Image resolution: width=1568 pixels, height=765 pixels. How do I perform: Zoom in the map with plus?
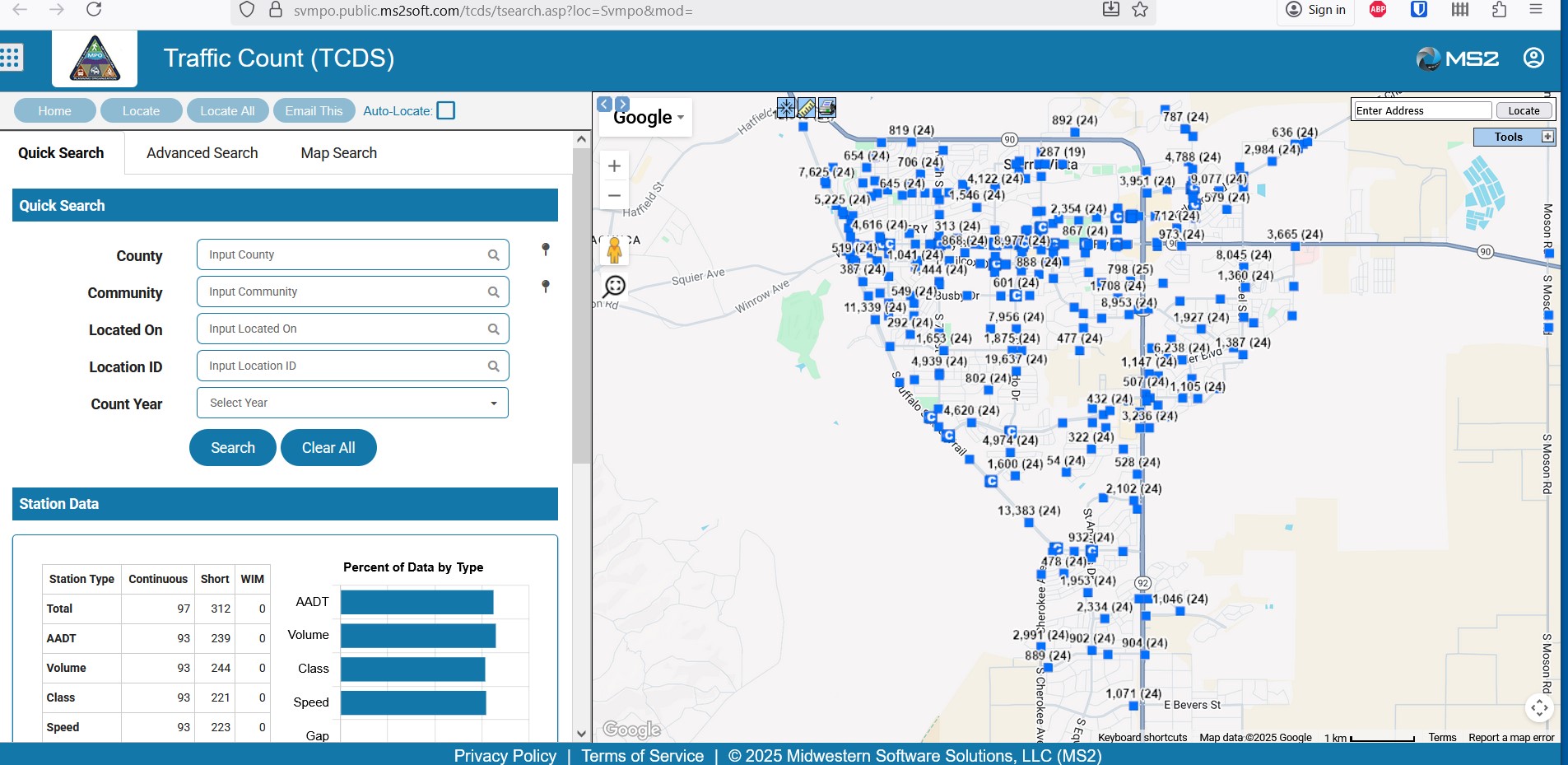click(x=614, y=166)
